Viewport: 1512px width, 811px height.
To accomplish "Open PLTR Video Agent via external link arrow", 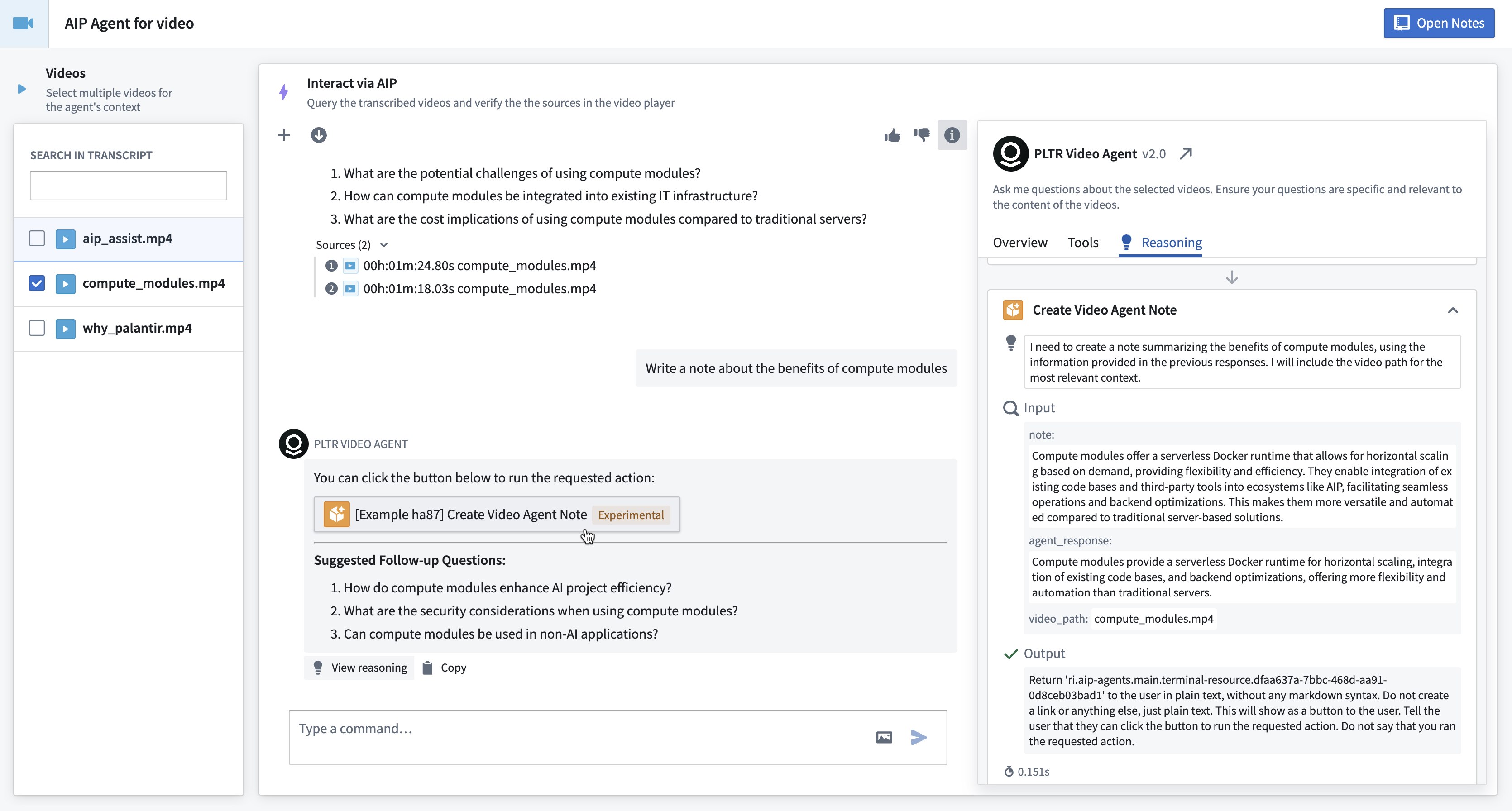I will pyautogui.click(x=1186, y=153).
